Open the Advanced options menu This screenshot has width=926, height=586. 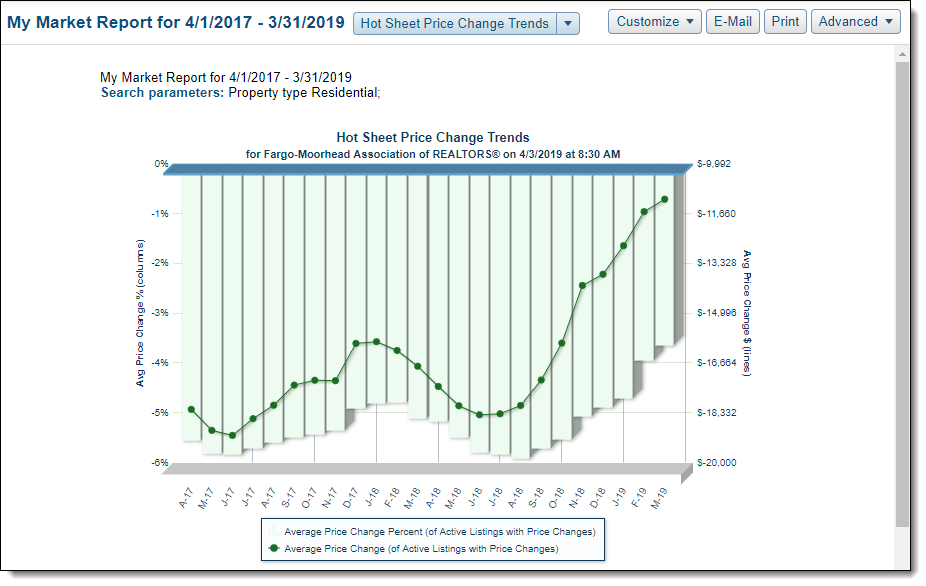[x=855, y=22]
